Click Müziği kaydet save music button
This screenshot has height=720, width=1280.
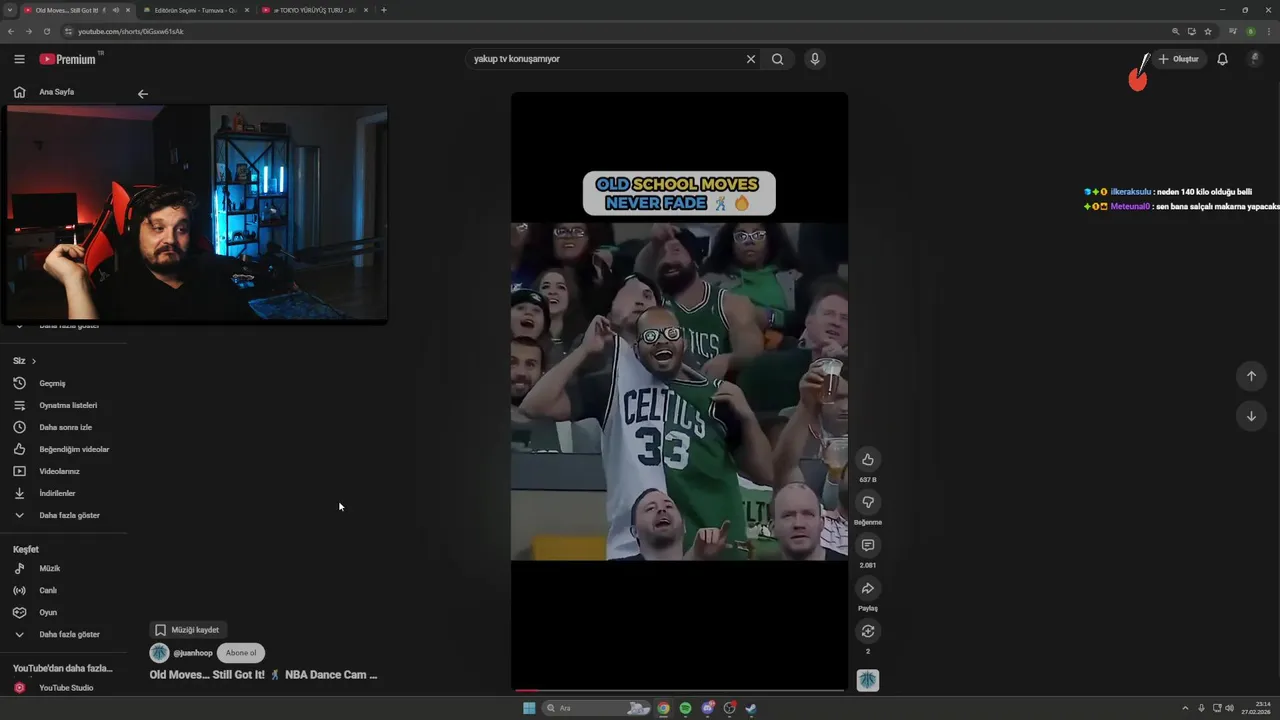(x=188, y=630)
